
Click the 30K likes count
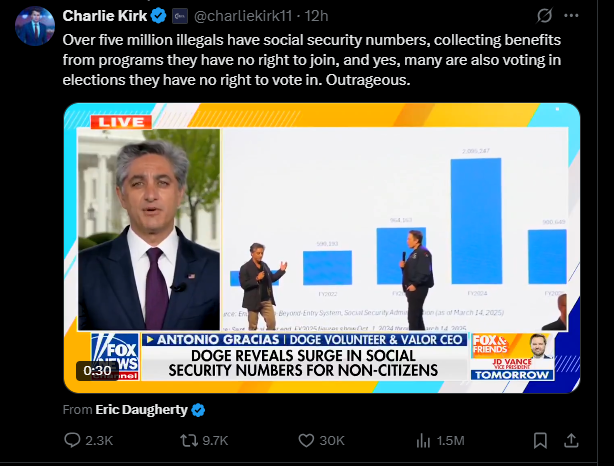tap(331, 440)
